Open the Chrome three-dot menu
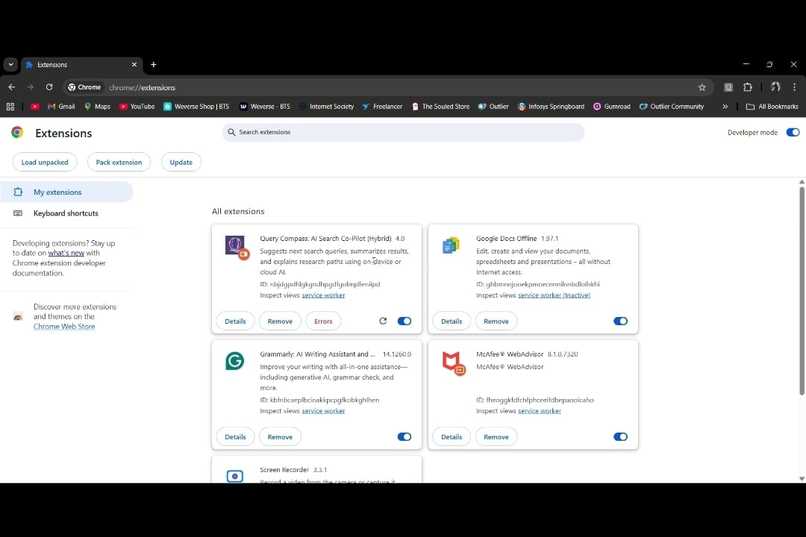This screenshot has height=537, width=806. click(x=794, y=87)
